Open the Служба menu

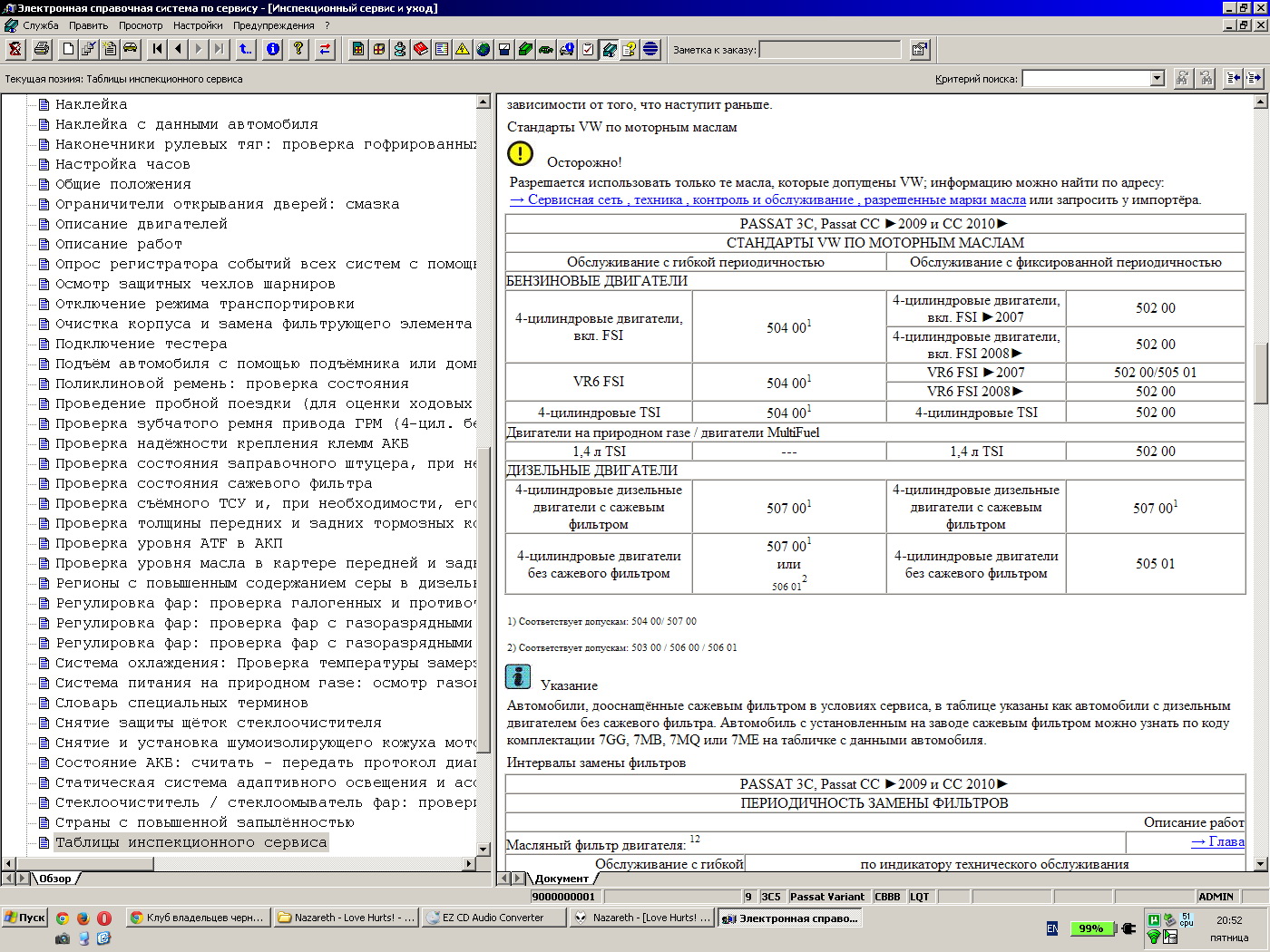[41, 25]
